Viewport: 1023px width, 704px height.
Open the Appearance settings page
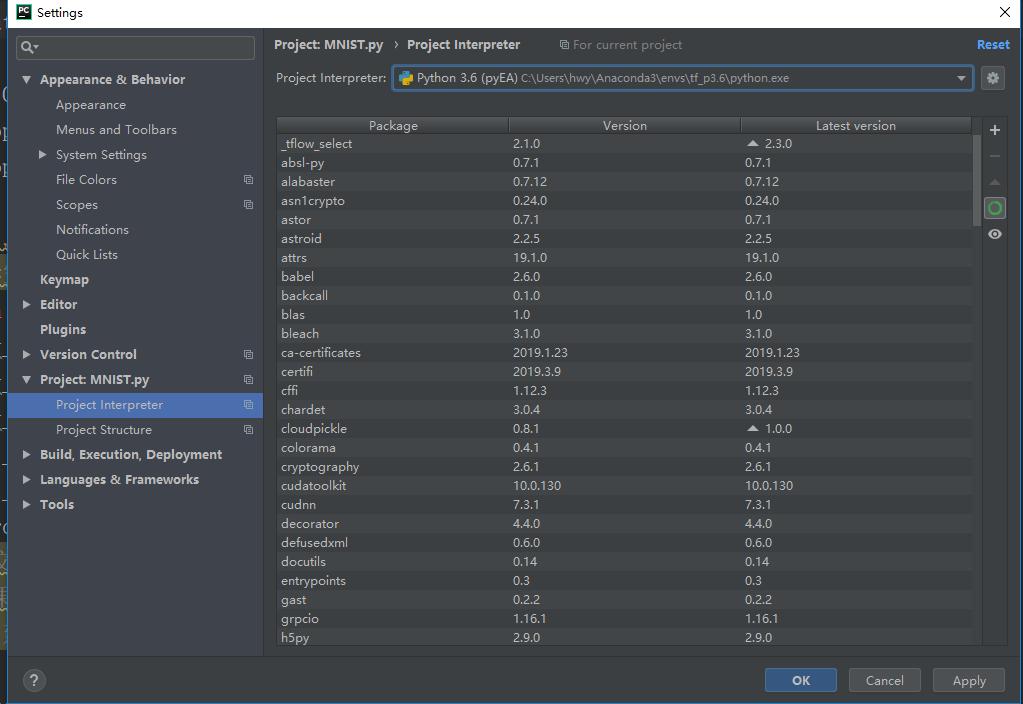pos(91,104)
